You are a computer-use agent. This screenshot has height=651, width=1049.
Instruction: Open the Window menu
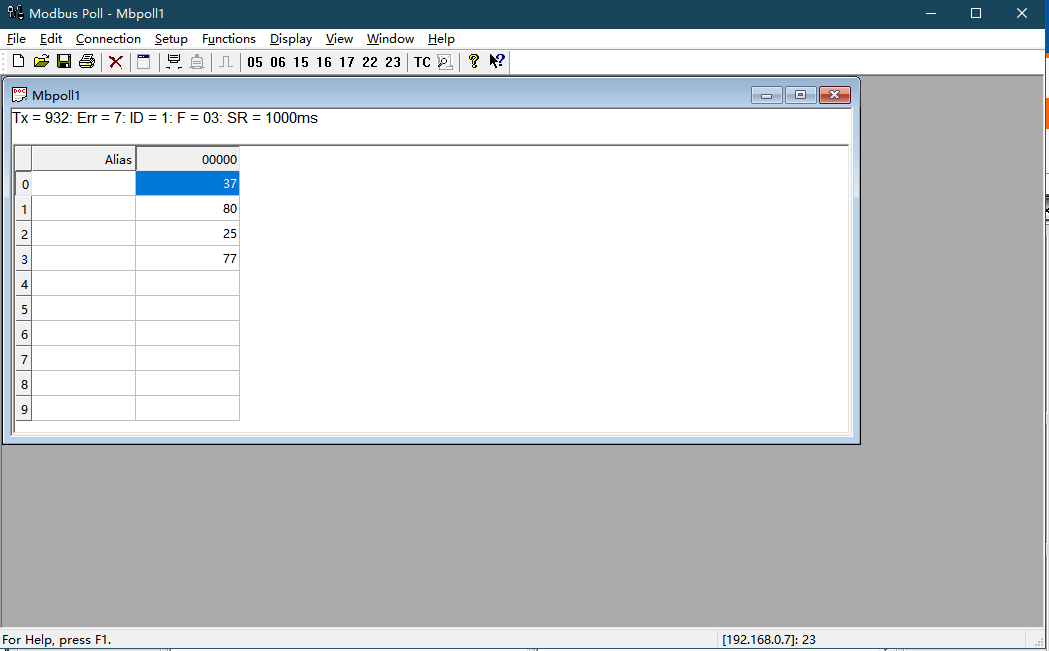[x=390, y=39]
